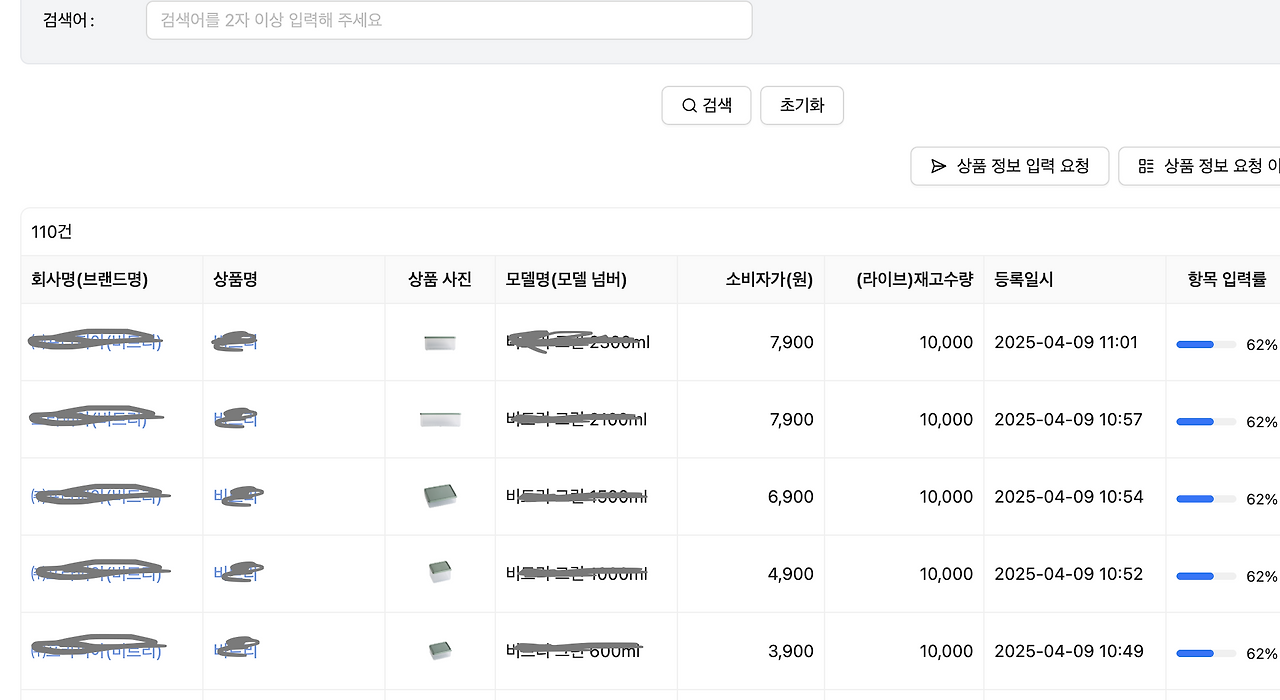Click product name link in 10:57 row

(236, 419)
